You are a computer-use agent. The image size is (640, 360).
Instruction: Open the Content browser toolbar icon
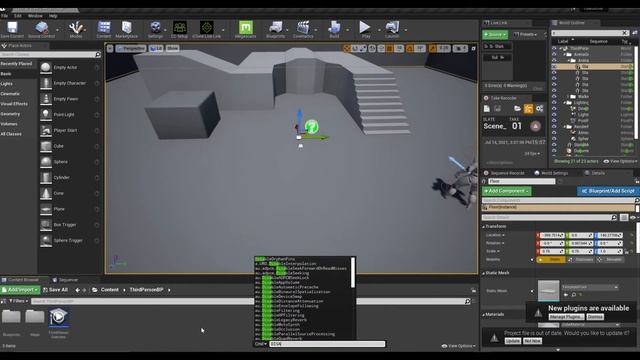(104, 29)
